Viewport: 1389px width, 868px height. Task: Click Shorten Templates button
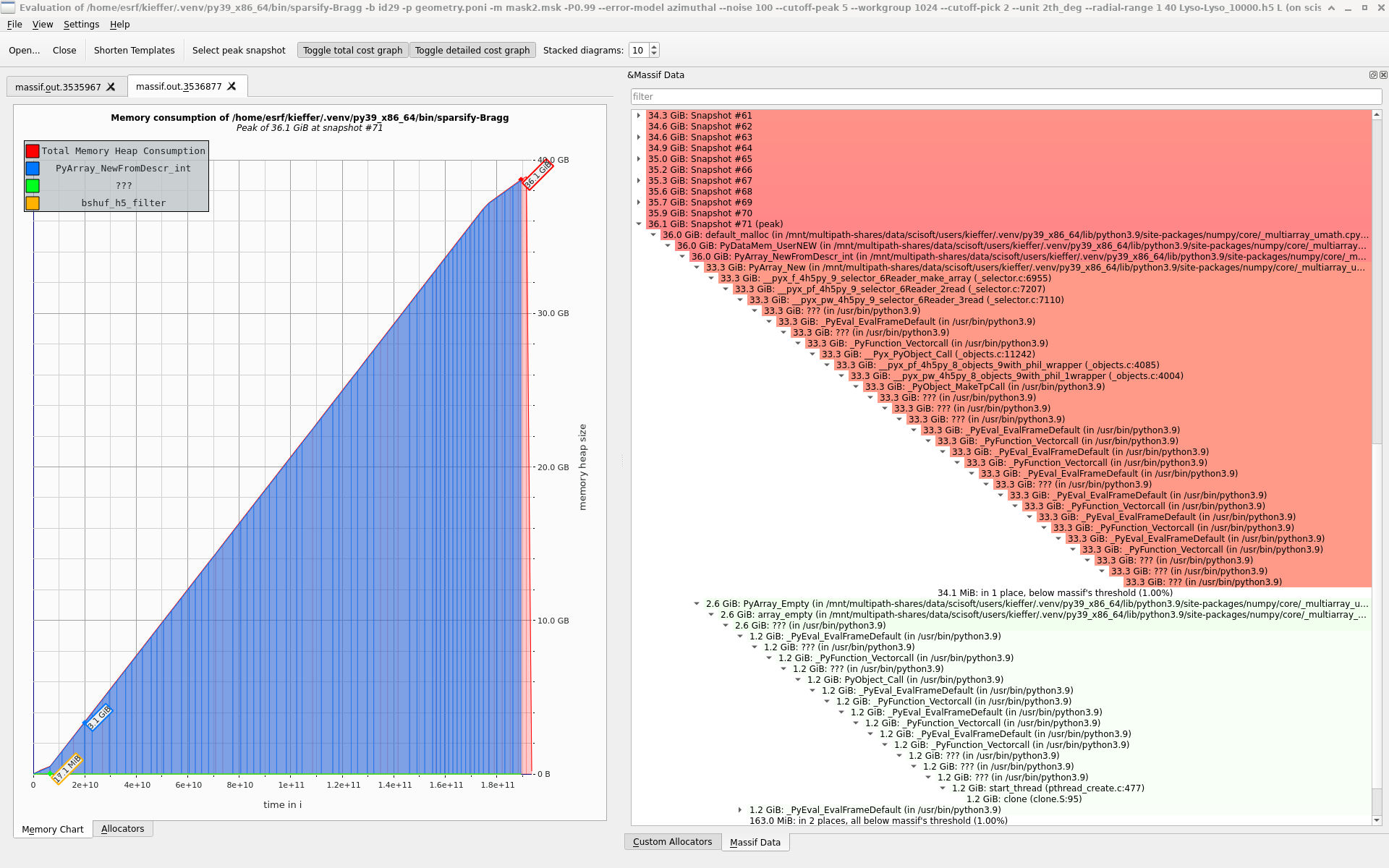[x=135, y=50]
